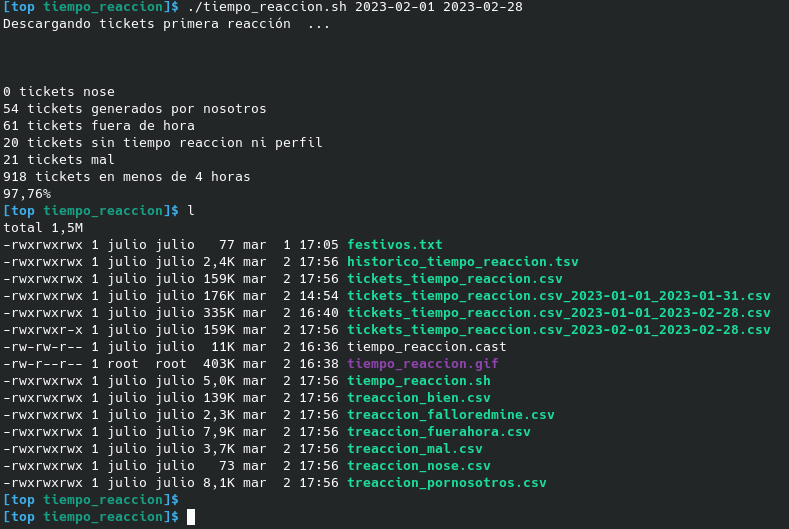789x529 pixels.
Task: Click the treaccion_fuerahora.csv entry
Action: tap(438, 432)
